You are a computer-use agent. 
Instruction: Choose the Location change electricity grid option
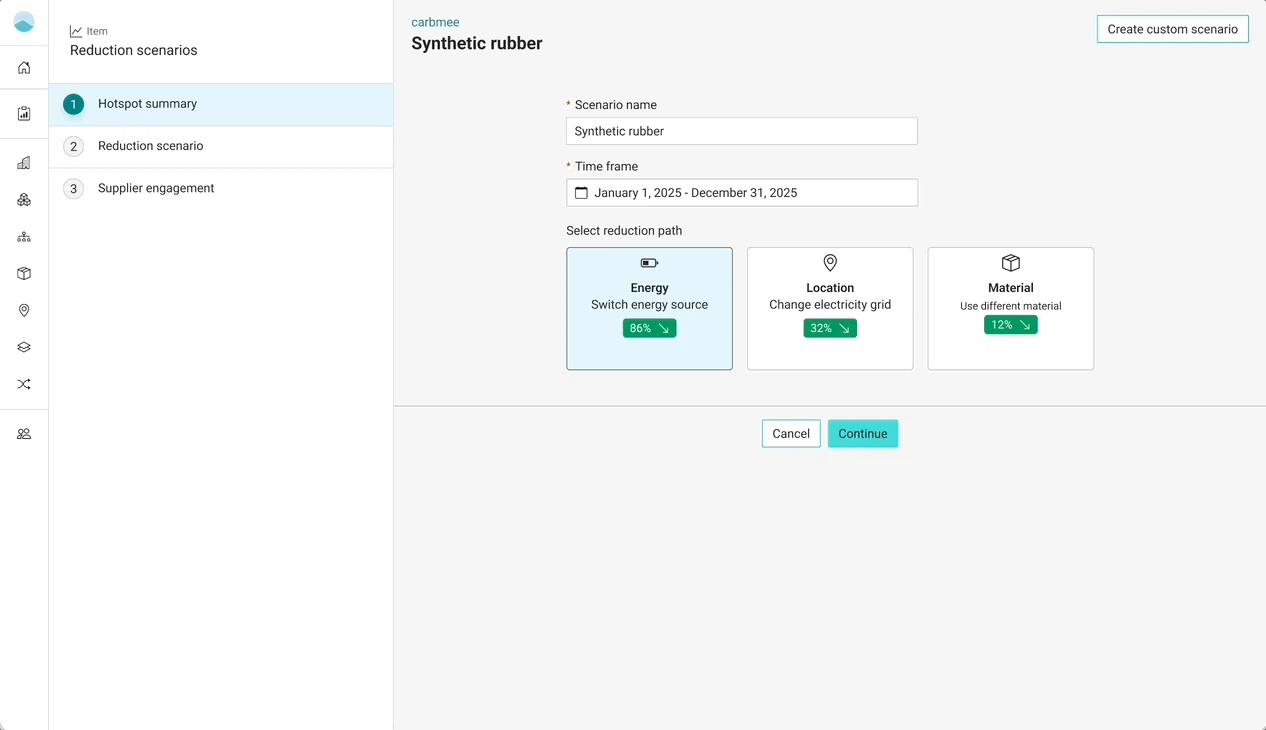tap(830, 309)
